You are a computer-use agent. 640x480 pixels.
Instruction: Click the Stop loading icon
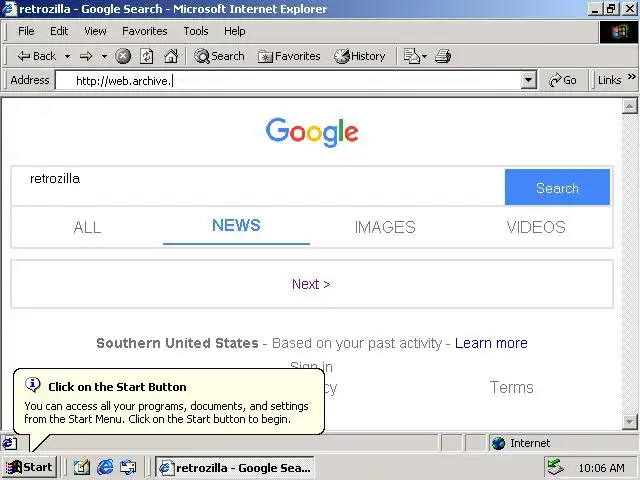click(x=123, y=56)
